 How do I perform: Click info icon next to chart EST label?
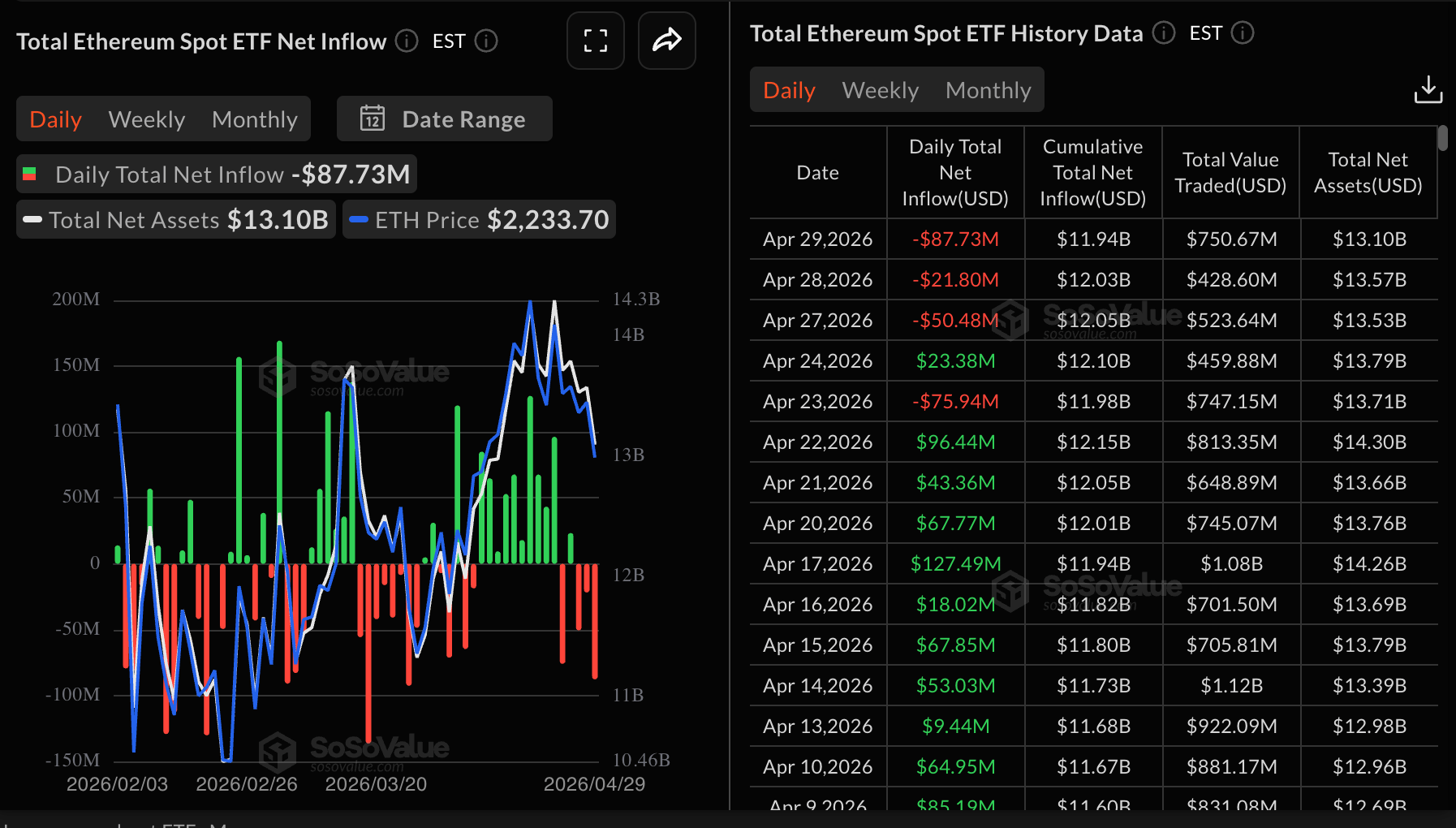tap(486, 41)
